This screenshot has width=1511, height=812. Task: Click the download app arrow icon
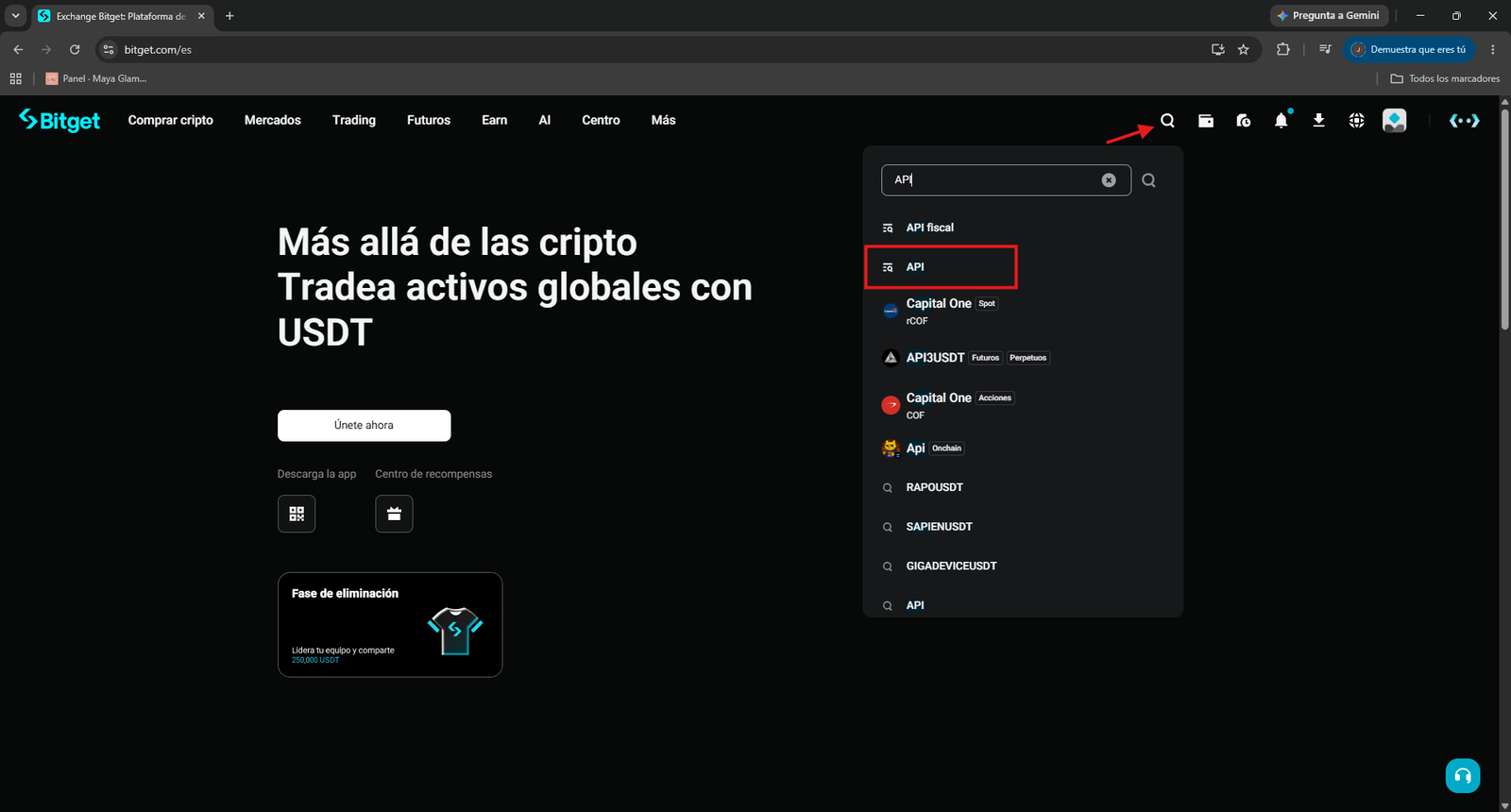(x=1319, y=120)
